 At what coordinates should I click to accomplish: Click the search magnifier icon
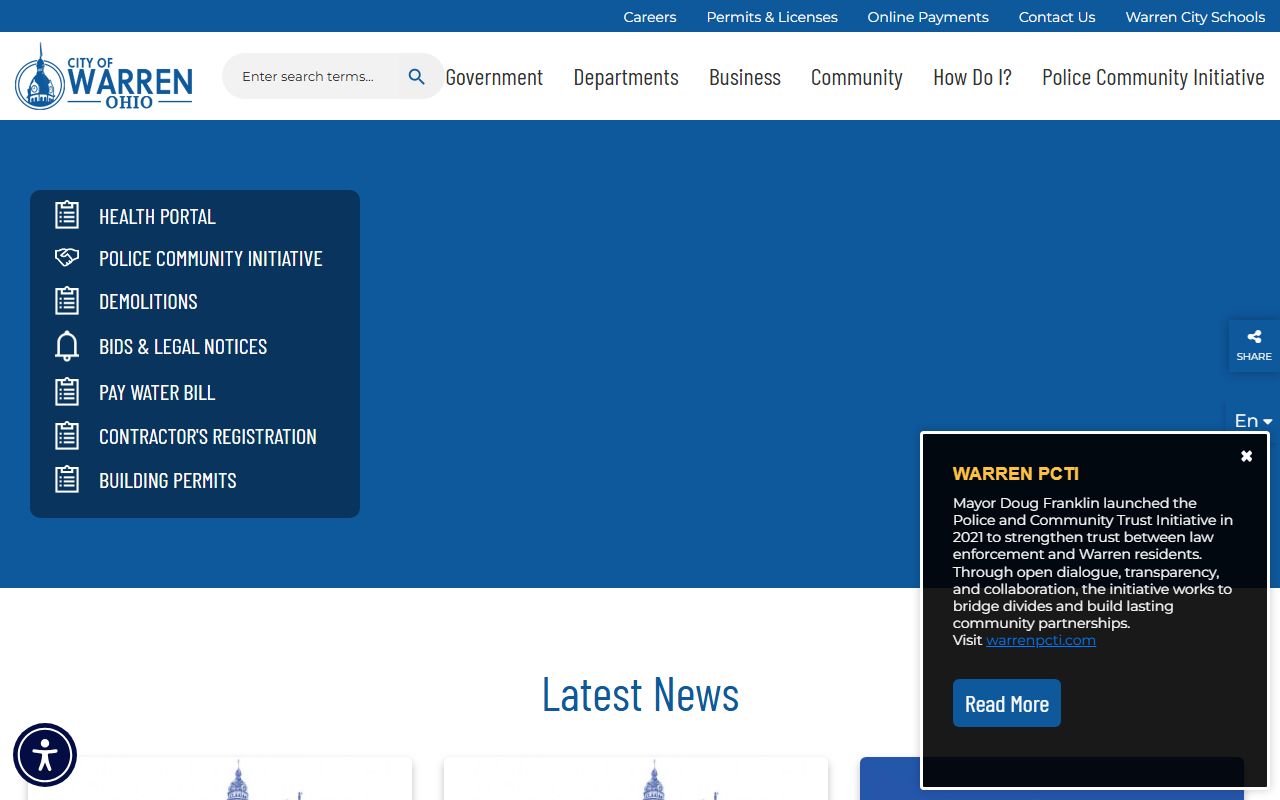pyautogui.click(x=417, y=77)
